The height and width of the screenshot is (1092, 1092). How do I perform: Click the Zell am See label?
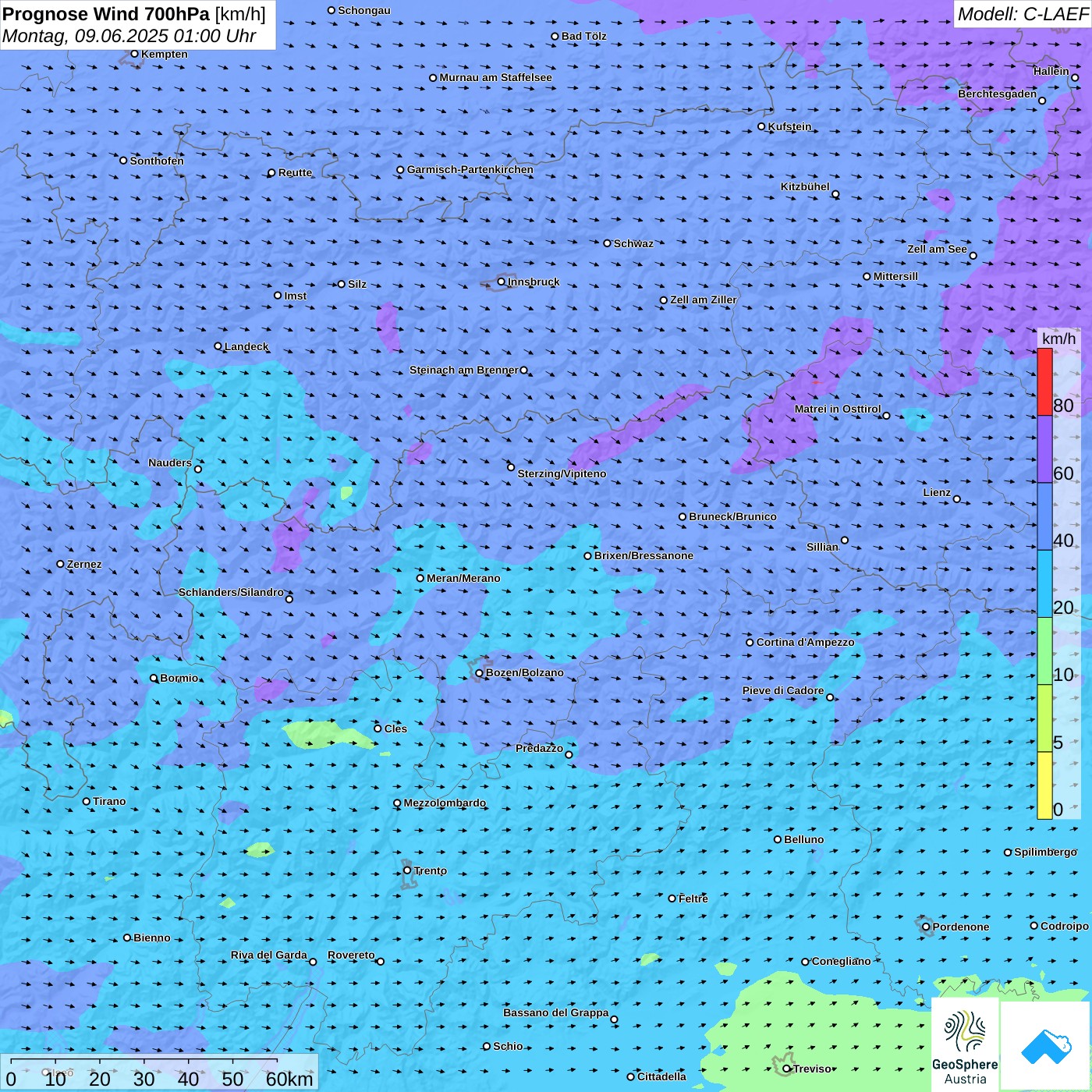(x=937, y=249)
